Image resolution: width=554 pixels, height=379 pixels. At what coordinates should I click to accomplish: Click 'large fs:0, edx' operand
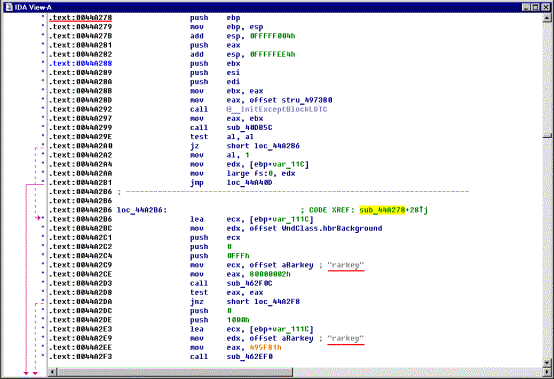tap(261, 173)
